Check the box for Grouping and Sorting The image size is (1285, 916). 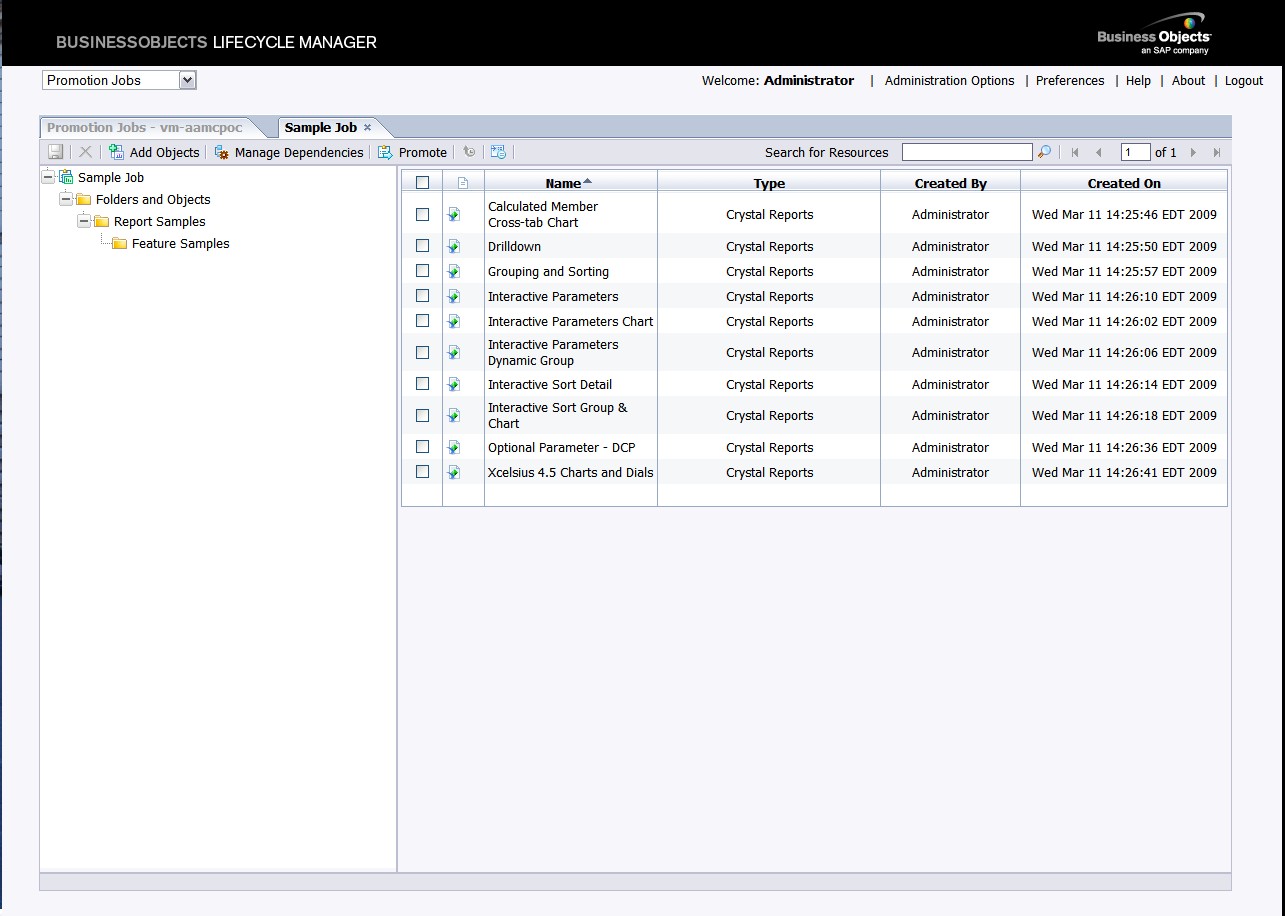(x=422, y=270)
